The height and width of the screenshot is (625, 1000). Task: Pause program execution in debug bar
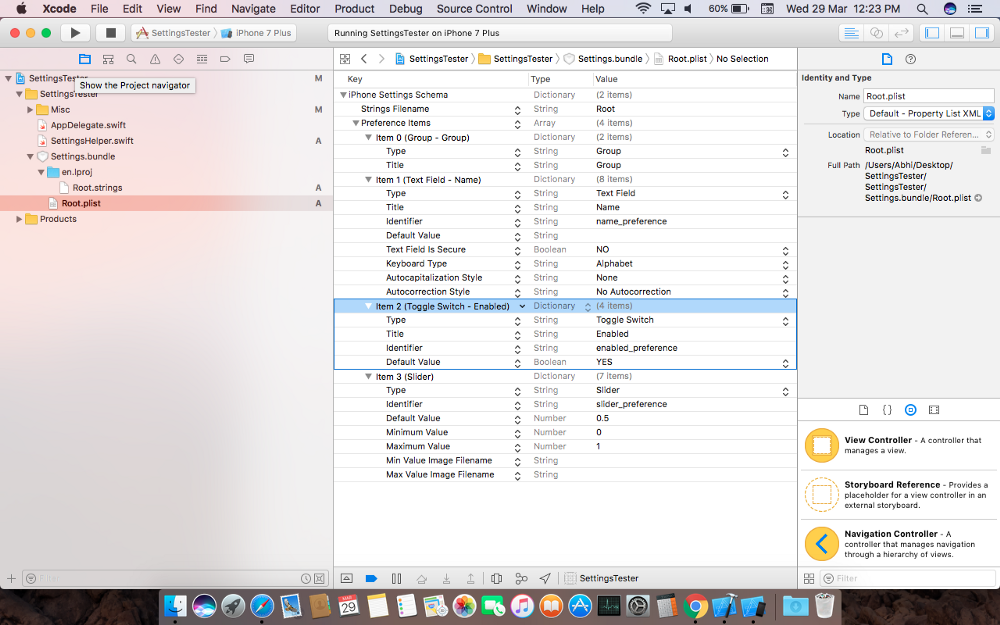(x=396, y=578)
